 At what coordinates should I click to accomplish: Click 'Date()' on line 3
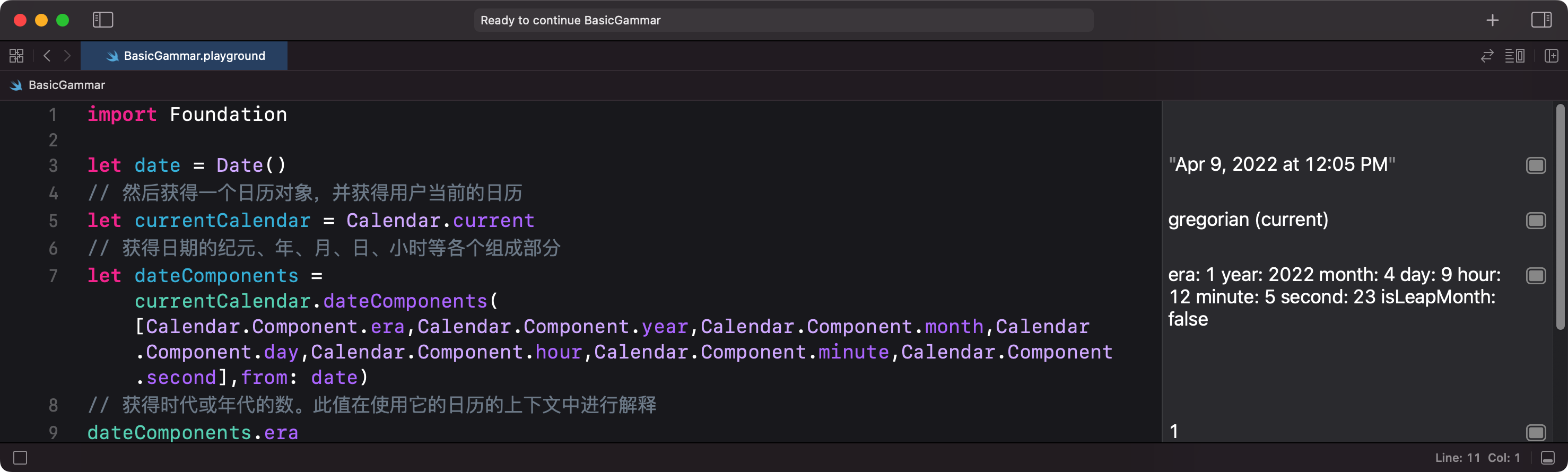[251, 165]
